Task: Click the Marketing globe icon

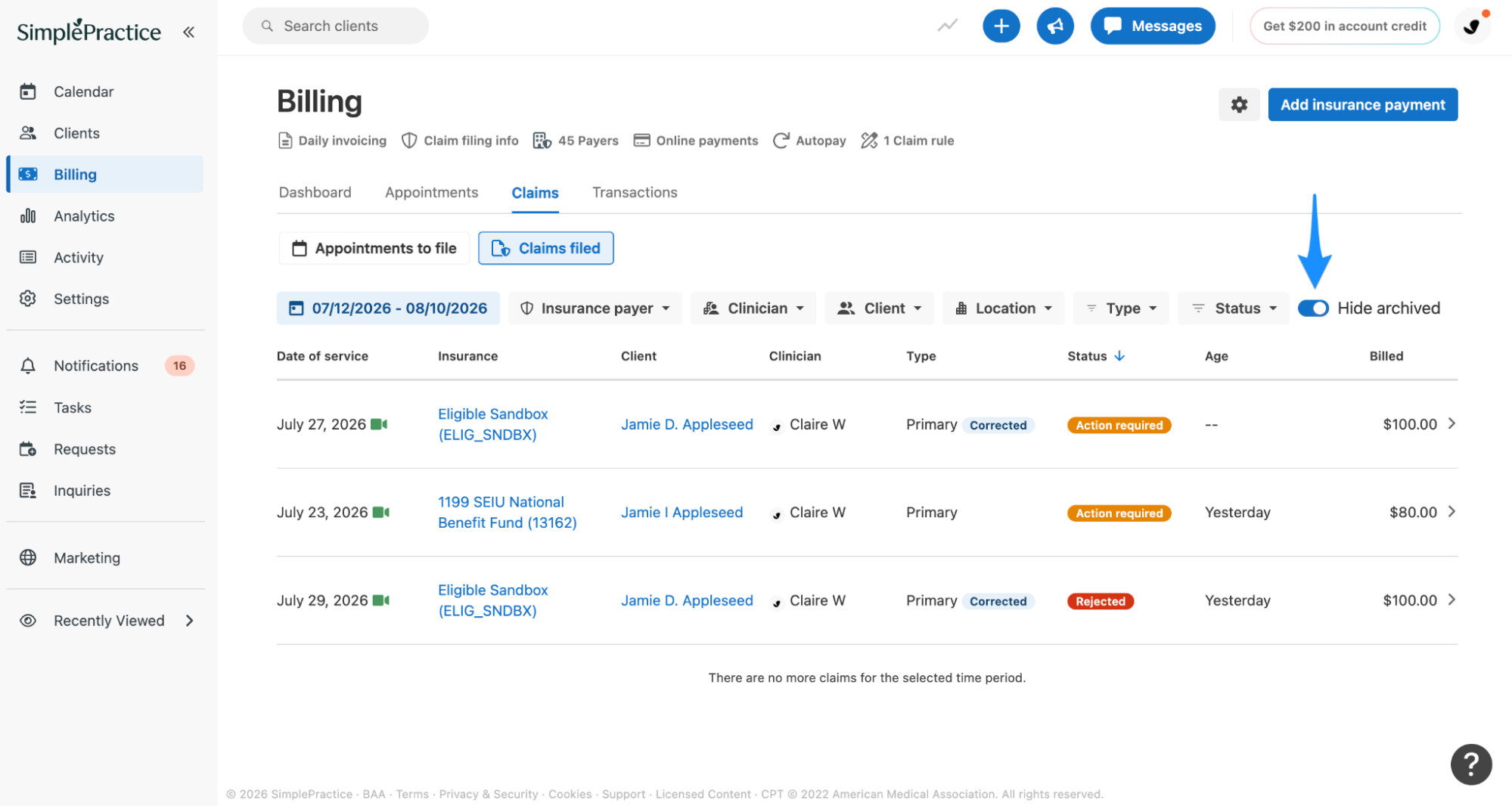Action: tap(28, 558)
